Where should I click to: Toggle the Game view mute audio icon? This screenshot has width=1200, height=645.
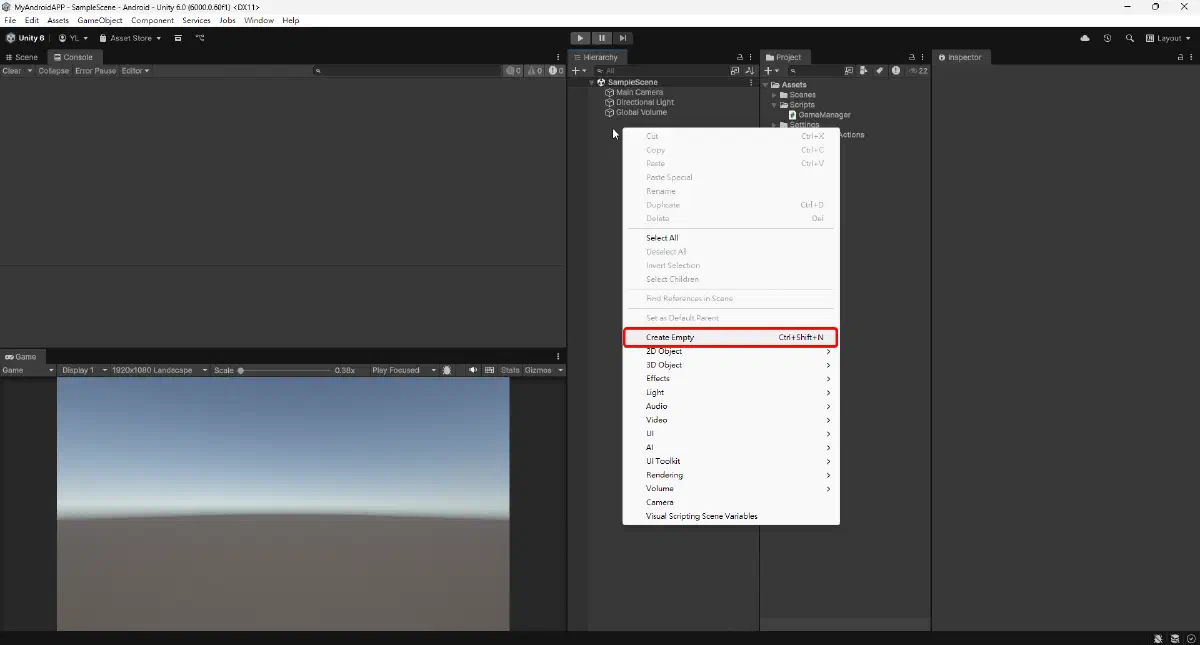click(473, 370)
